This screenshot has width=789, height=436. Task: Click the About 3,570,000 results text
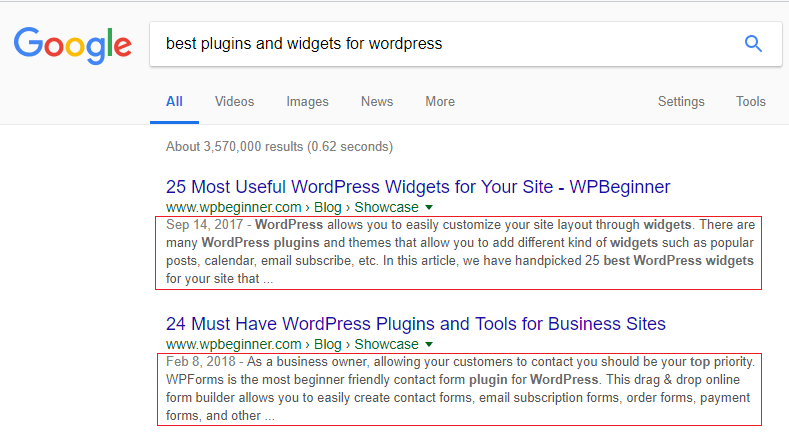tap(279, 147)
